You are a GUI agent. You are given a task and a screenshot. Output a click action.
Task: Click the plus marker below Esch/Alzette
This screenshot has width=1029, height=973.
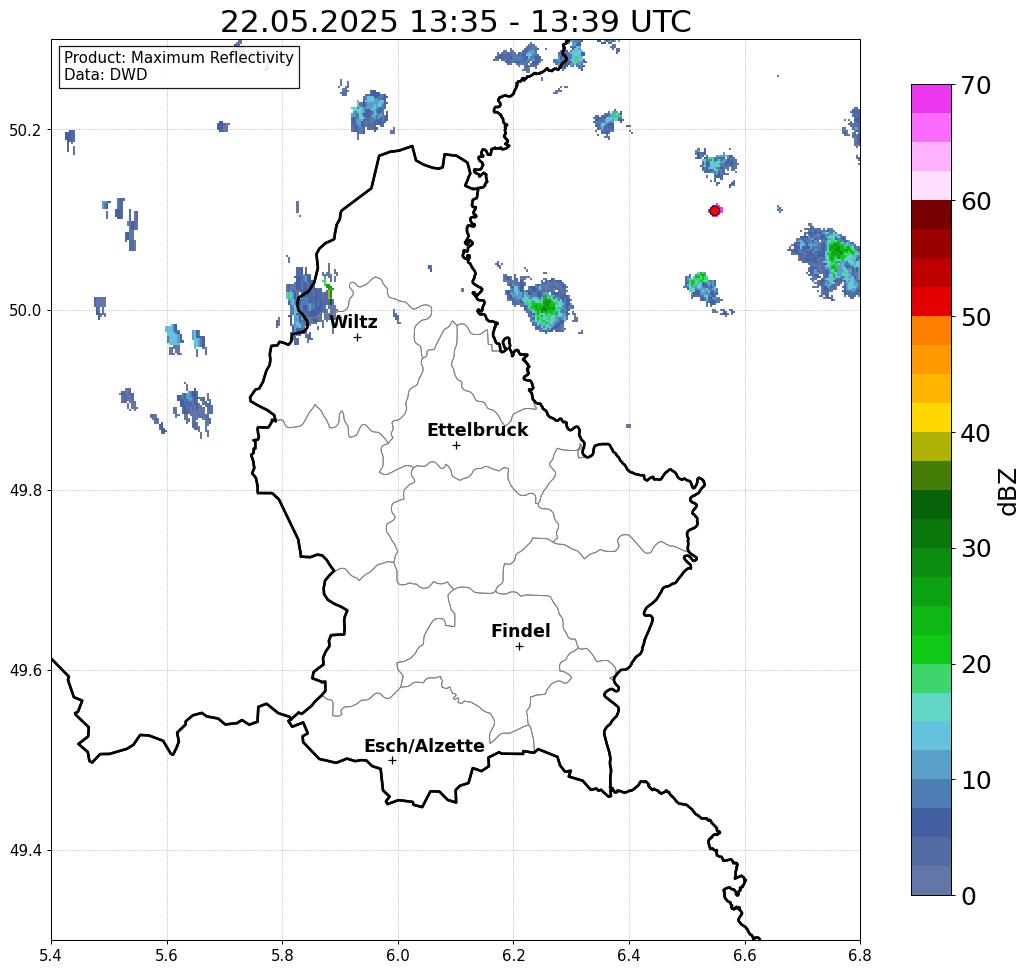pos(392,760)
